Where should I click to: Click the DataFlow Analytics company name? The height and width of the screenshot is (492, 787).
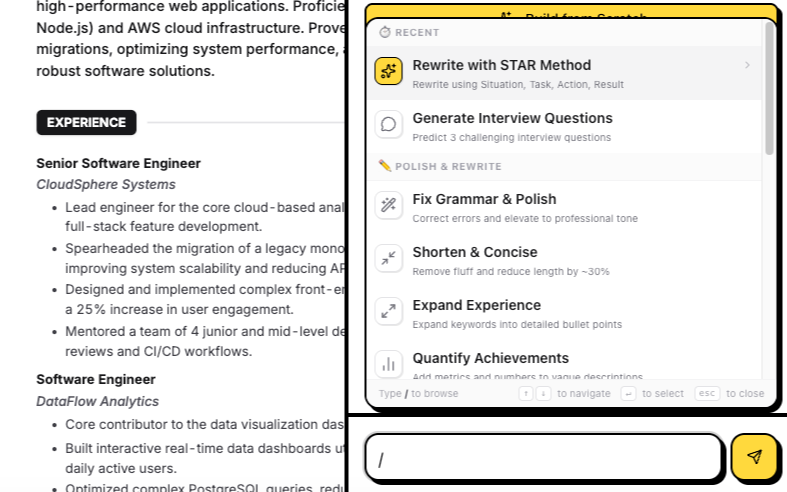coord(97,401)
